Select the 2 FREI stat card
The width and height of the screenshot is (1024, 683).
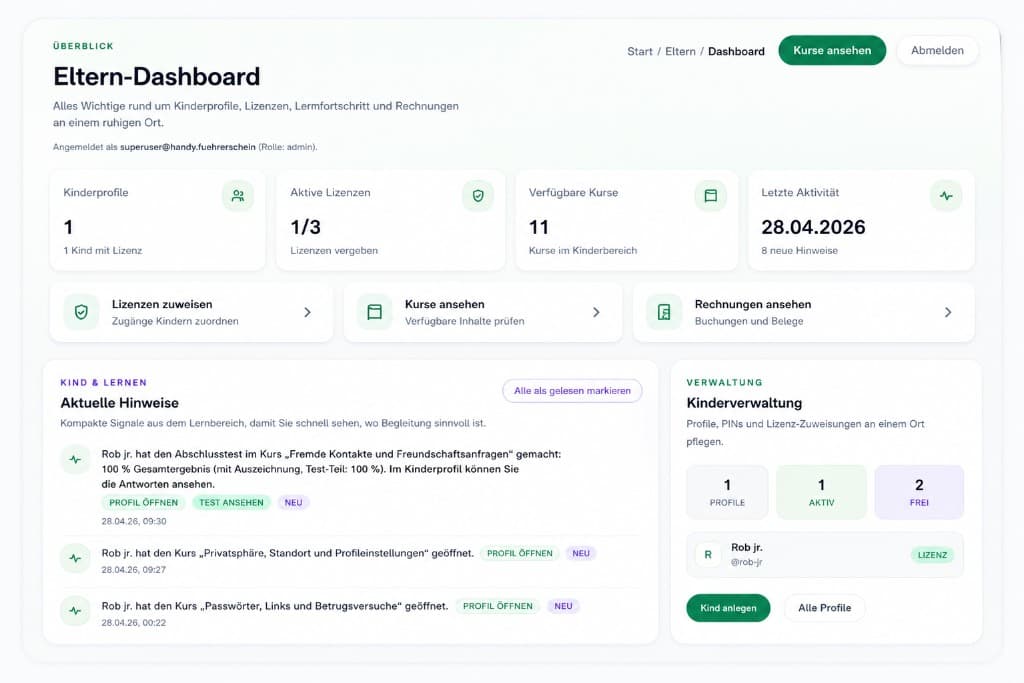(918, 492)
